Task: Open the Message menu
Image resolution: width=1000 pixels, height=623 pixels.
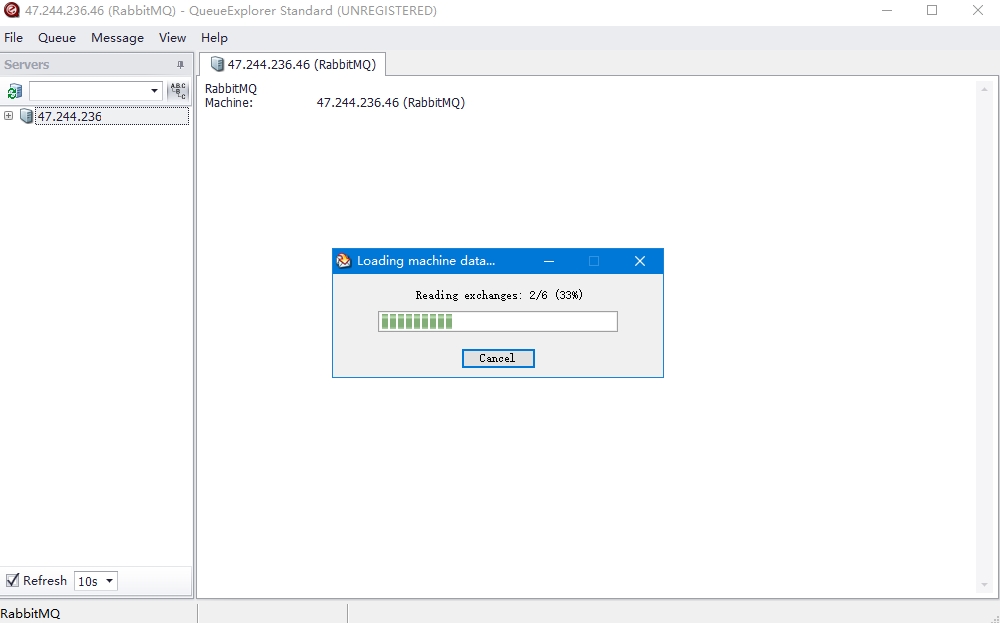Action: (117, 38)
